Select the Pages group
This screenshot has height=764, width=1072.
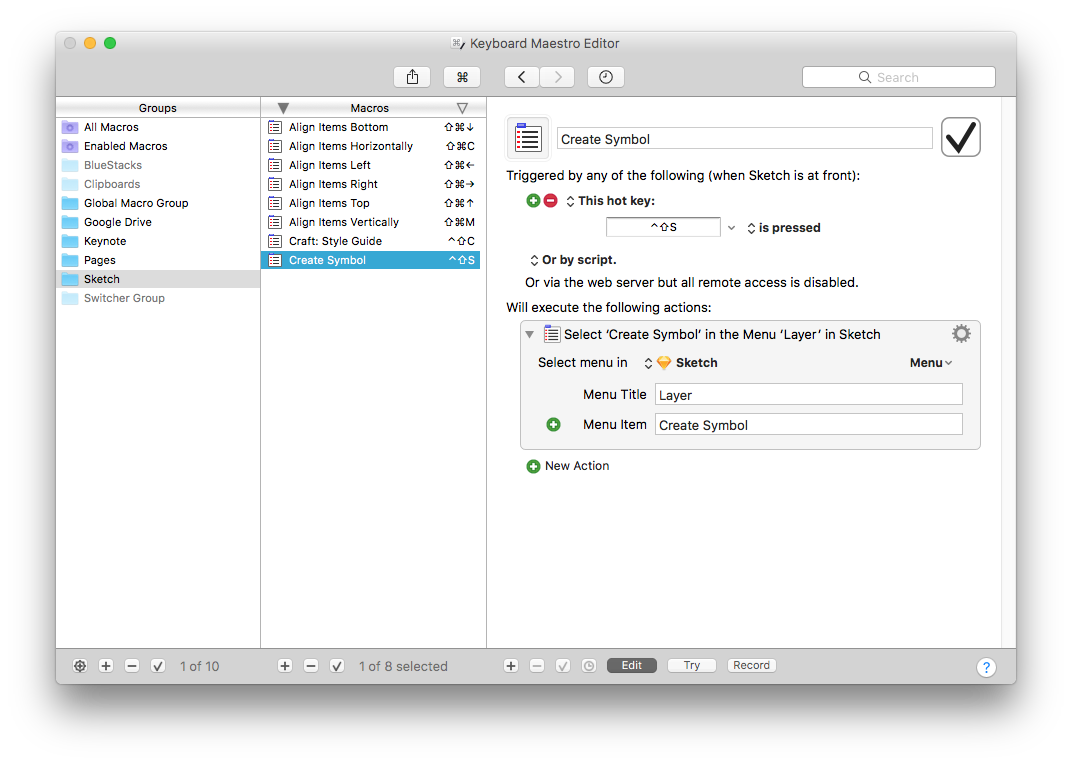point(158,261)
